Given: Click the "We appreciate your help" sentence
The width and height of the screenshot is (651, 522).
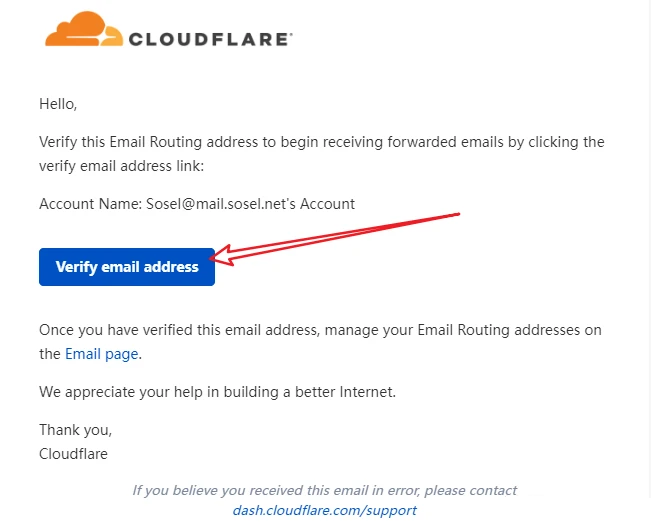Looking at the screenshot, I should click(218, 392).
